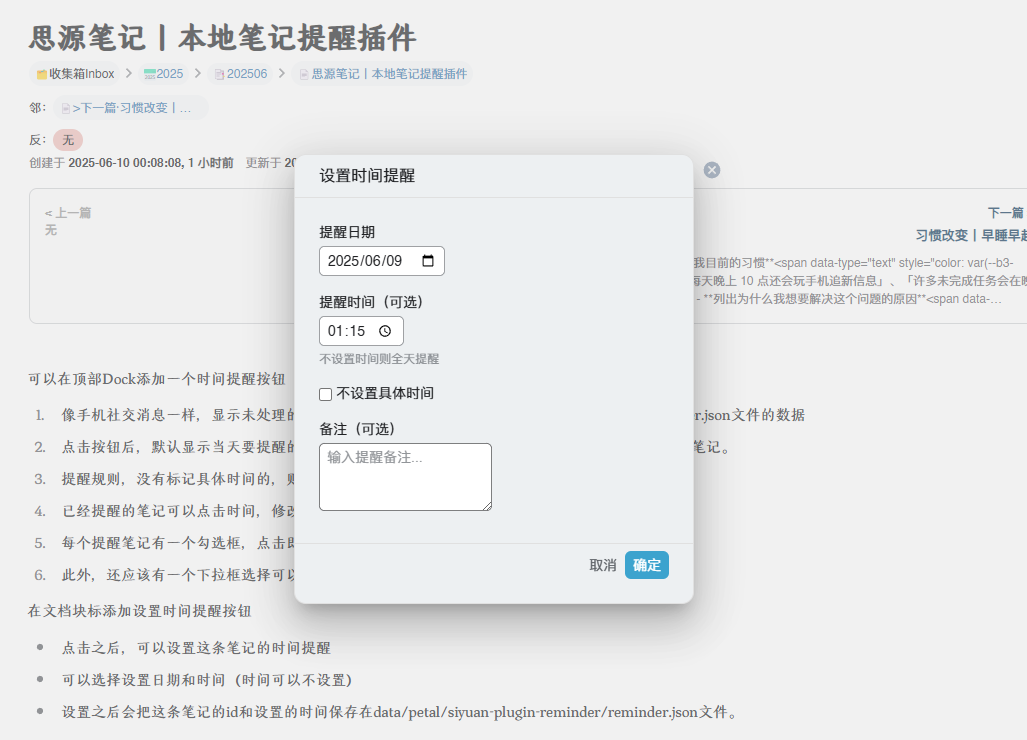Click the 确定 confirm button
The image size is (1027, 740).
click(646, 564)
